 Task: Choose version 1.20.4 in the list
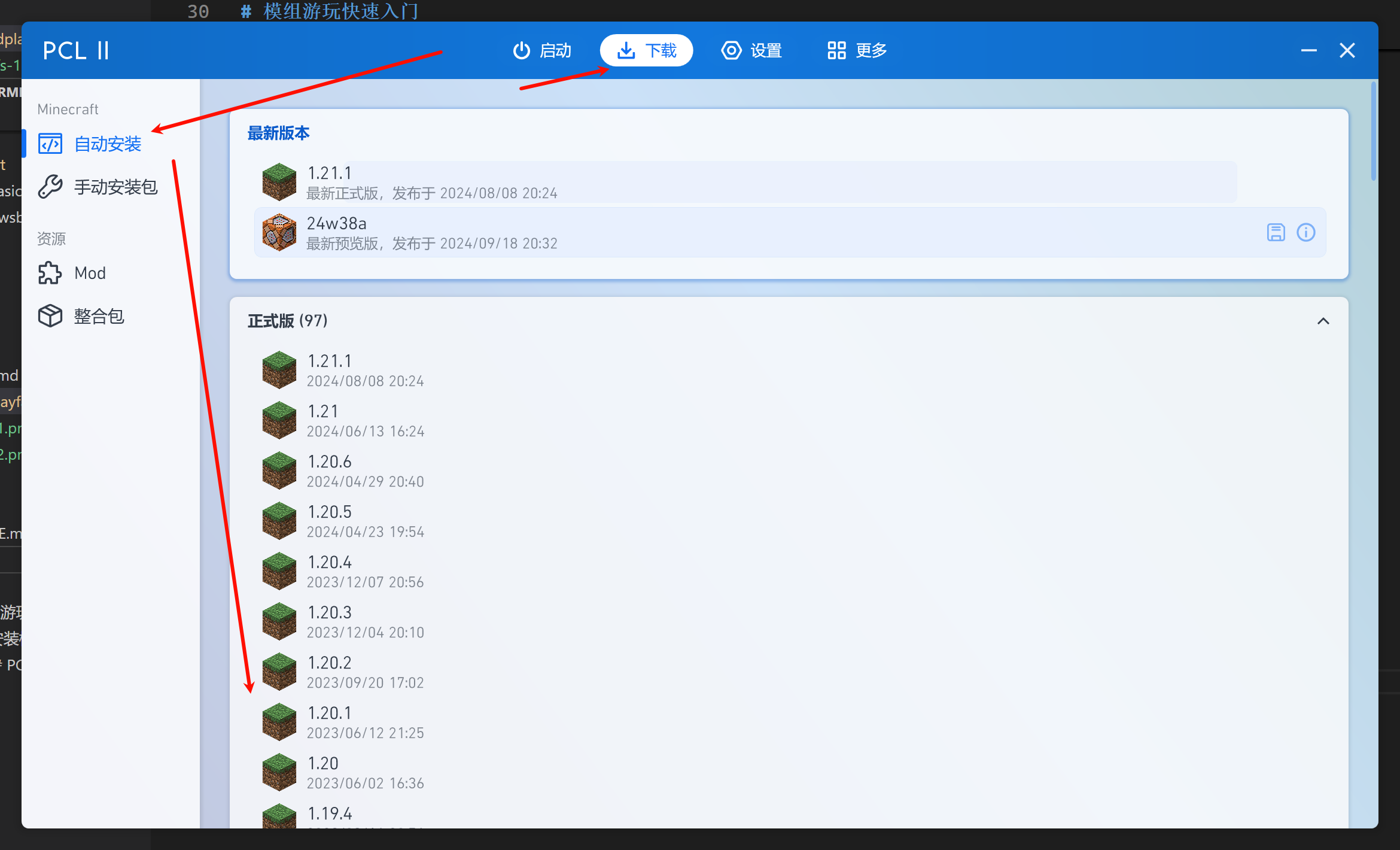point(366,571)
